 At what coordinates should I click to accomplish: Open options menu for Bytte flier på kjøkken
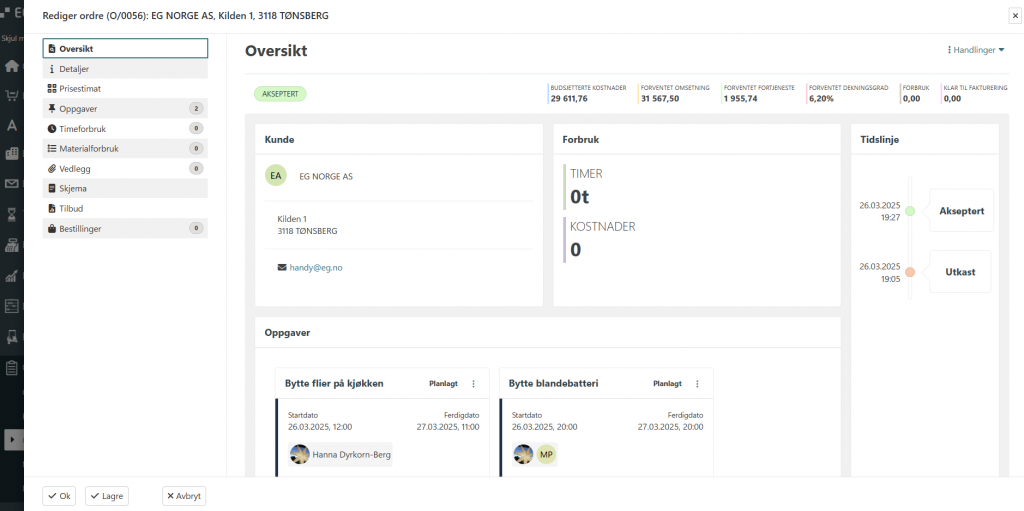click(473, 384)
